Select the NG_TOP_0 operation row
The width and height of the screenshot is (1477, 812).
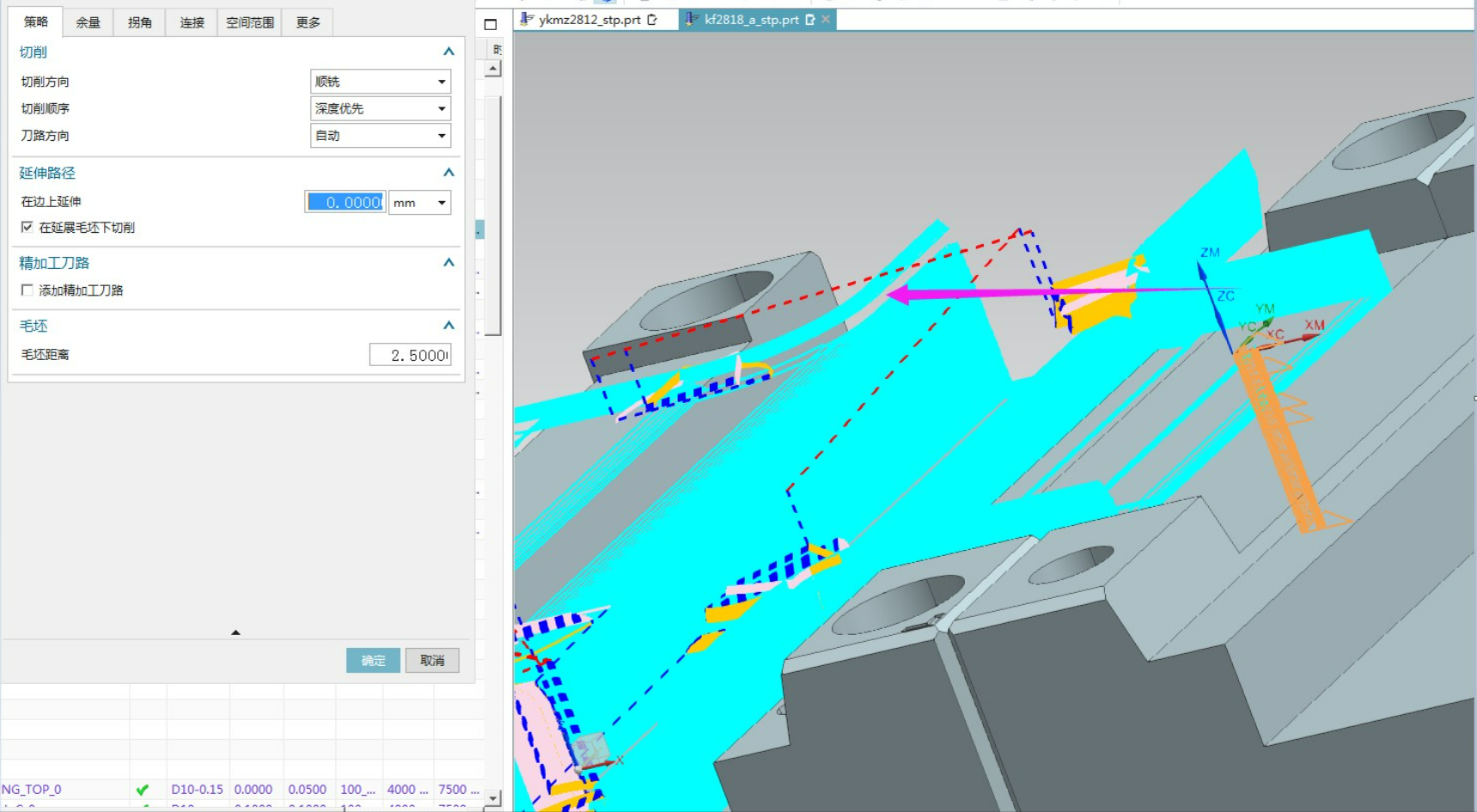click(242, 789)
